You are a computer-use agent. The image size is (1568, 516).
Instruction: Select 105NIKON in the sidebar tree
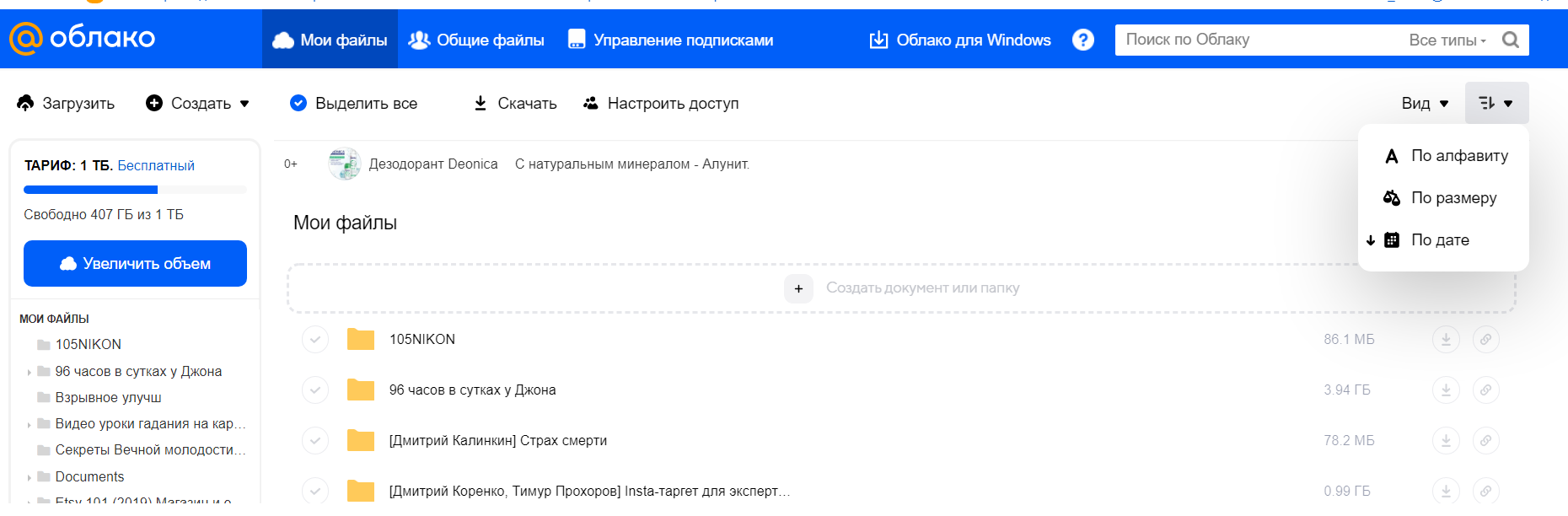click(x=88, y=345)
